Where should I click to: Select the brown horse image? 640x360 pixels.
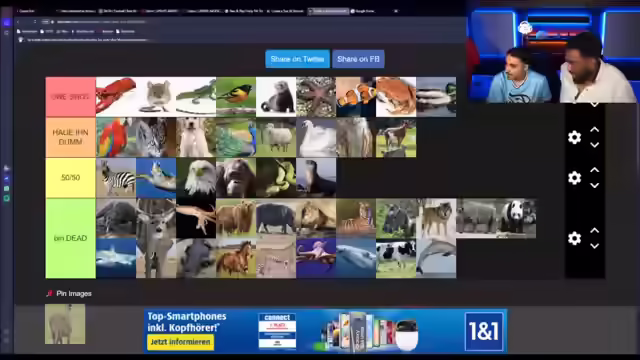pos(236,258)
